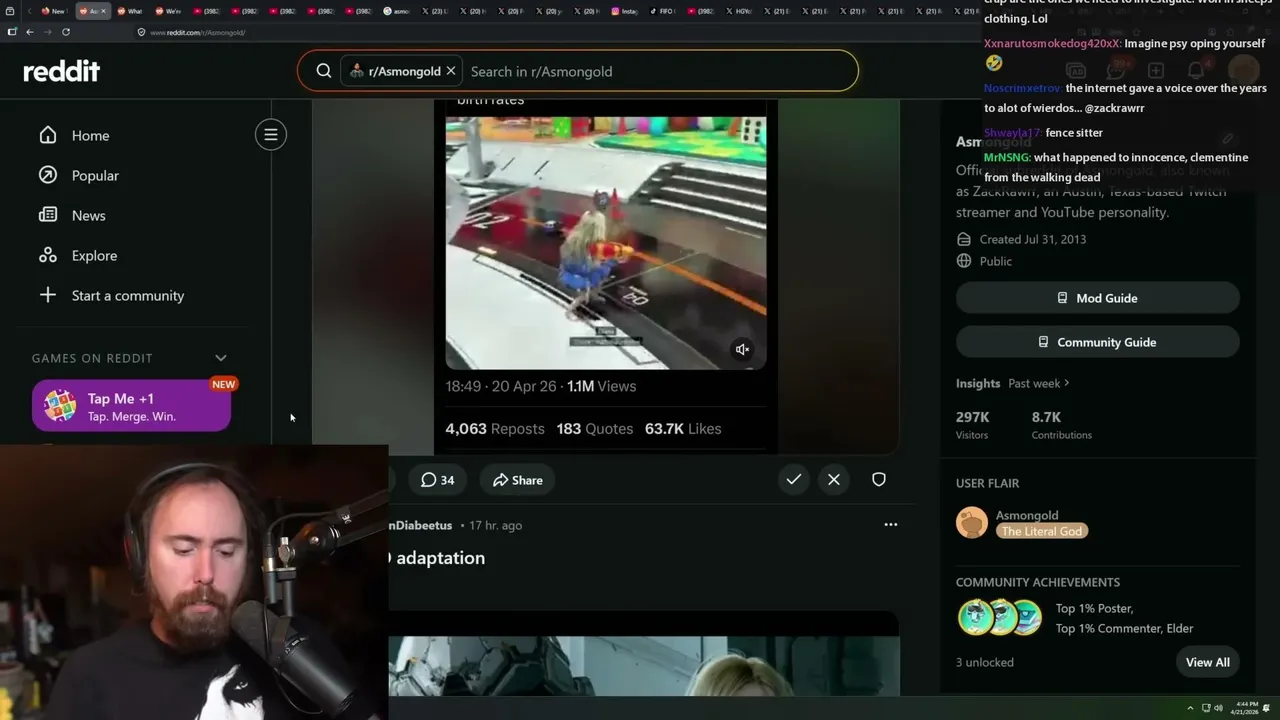Open the Popular arrow icon
1280x720 pixels.
click(x=48, y=175)
